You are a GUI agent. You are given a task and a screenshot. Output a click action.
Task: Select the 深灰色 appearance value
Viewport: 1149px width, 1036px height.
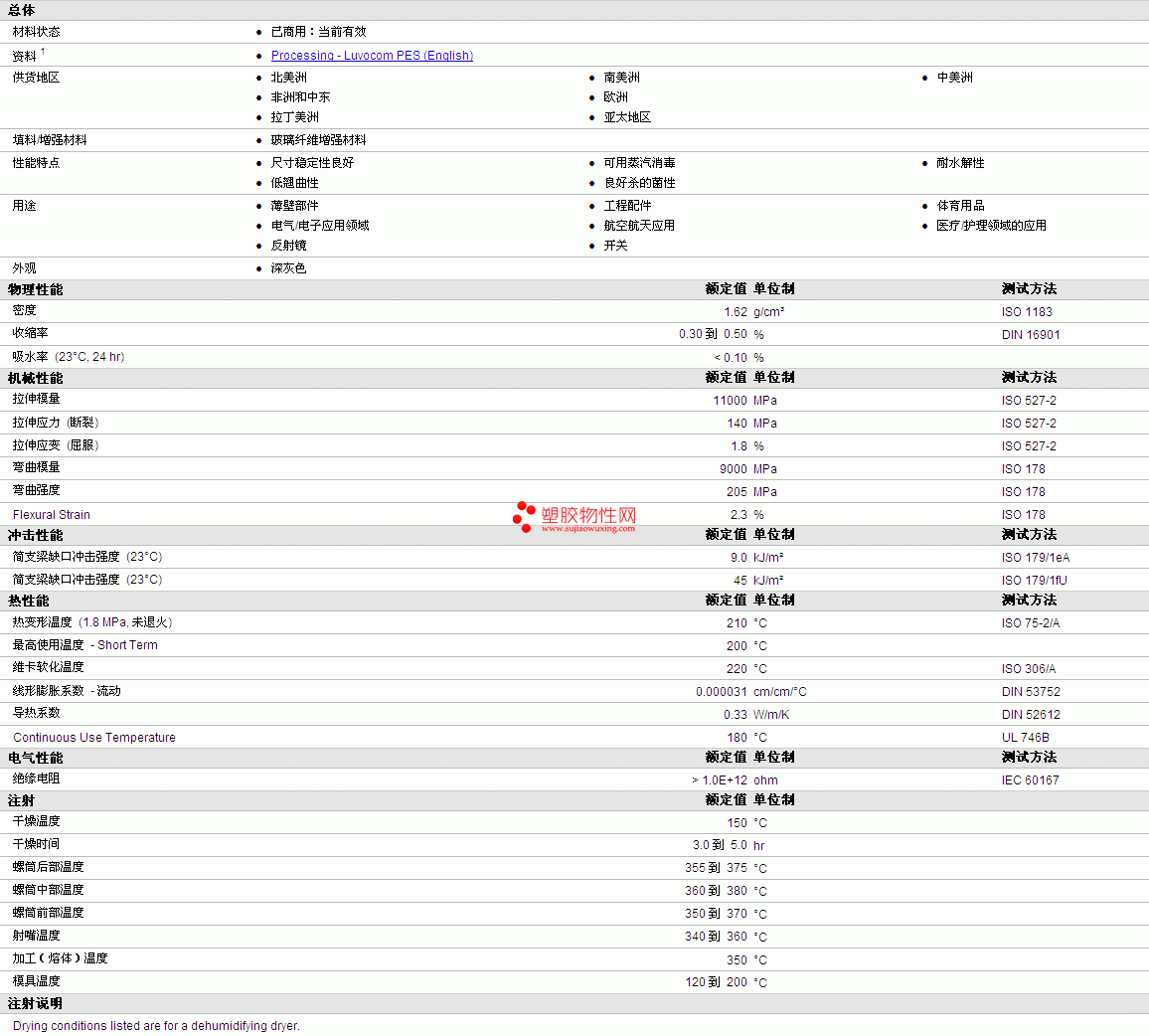coord(288,268)
